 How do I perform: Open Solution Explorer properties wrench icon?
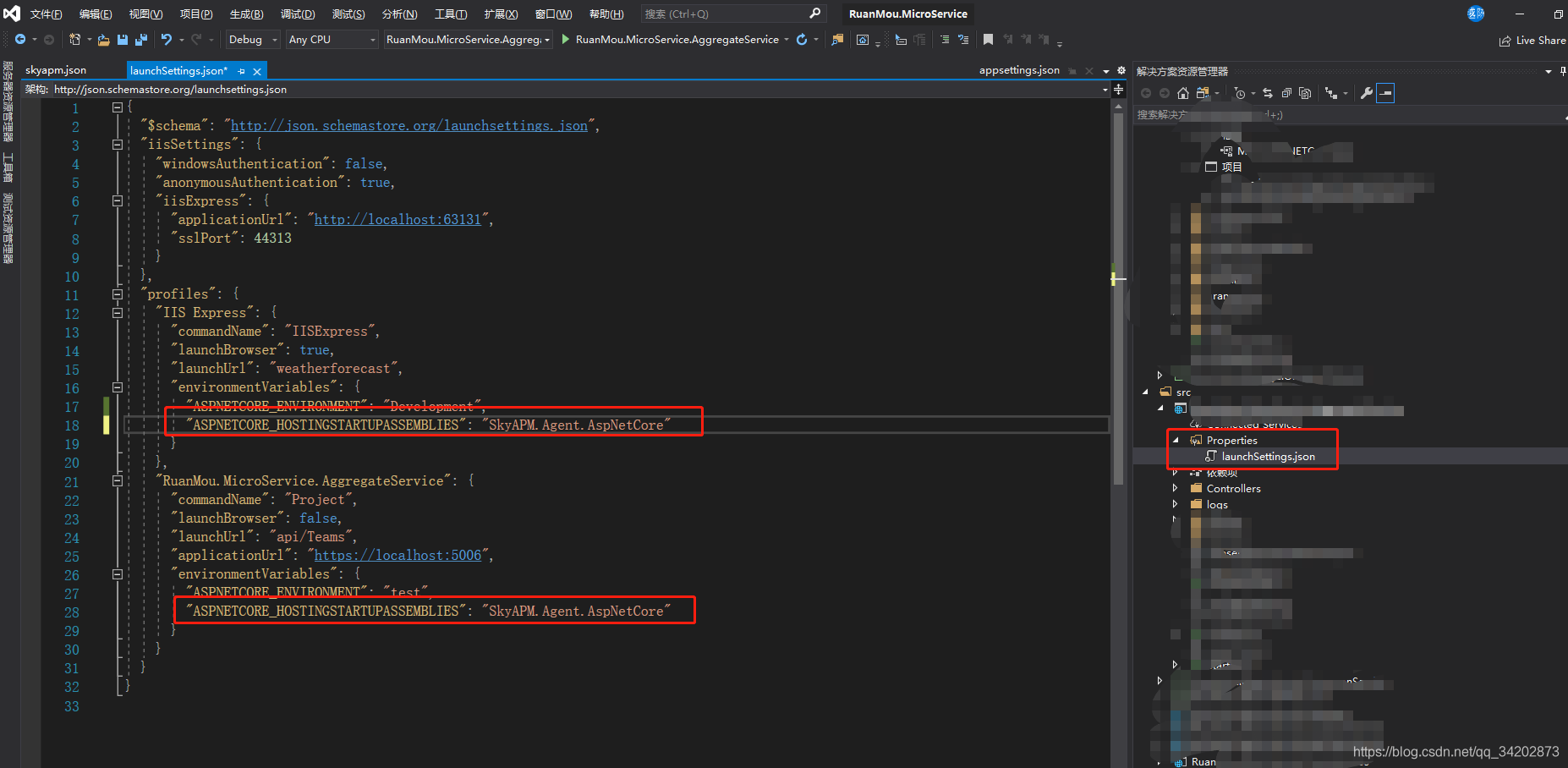click(1366, 93)
